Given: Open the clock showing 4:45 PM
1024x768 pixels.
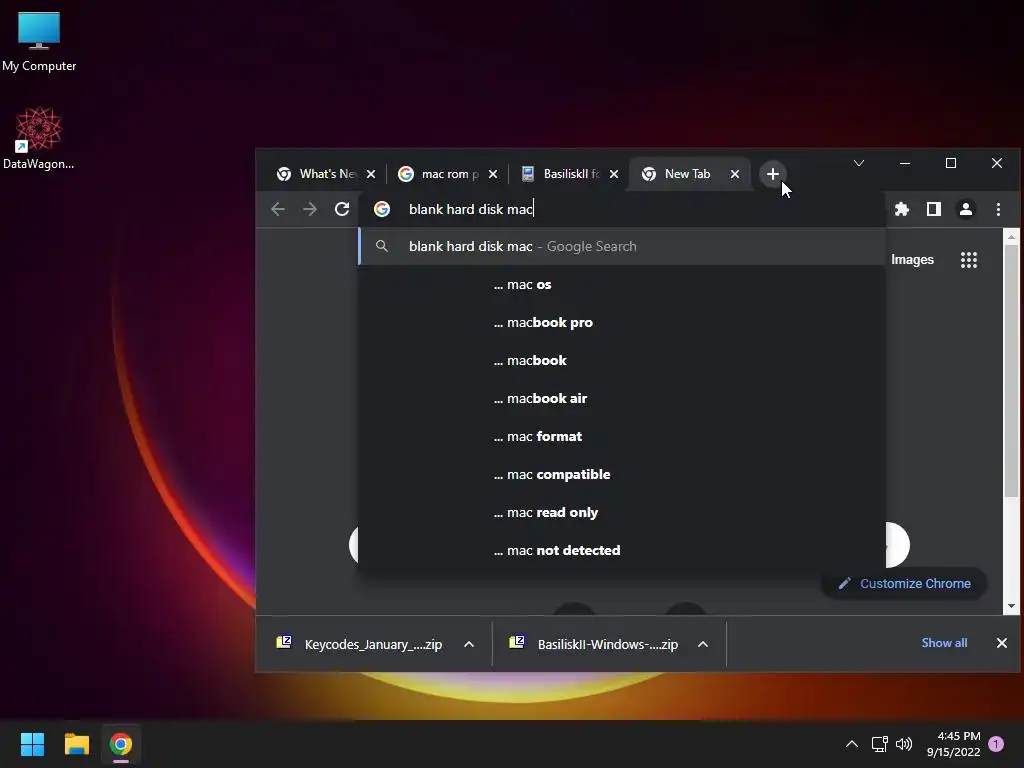Looking at the screenshot, I should [x=953, y=744].
